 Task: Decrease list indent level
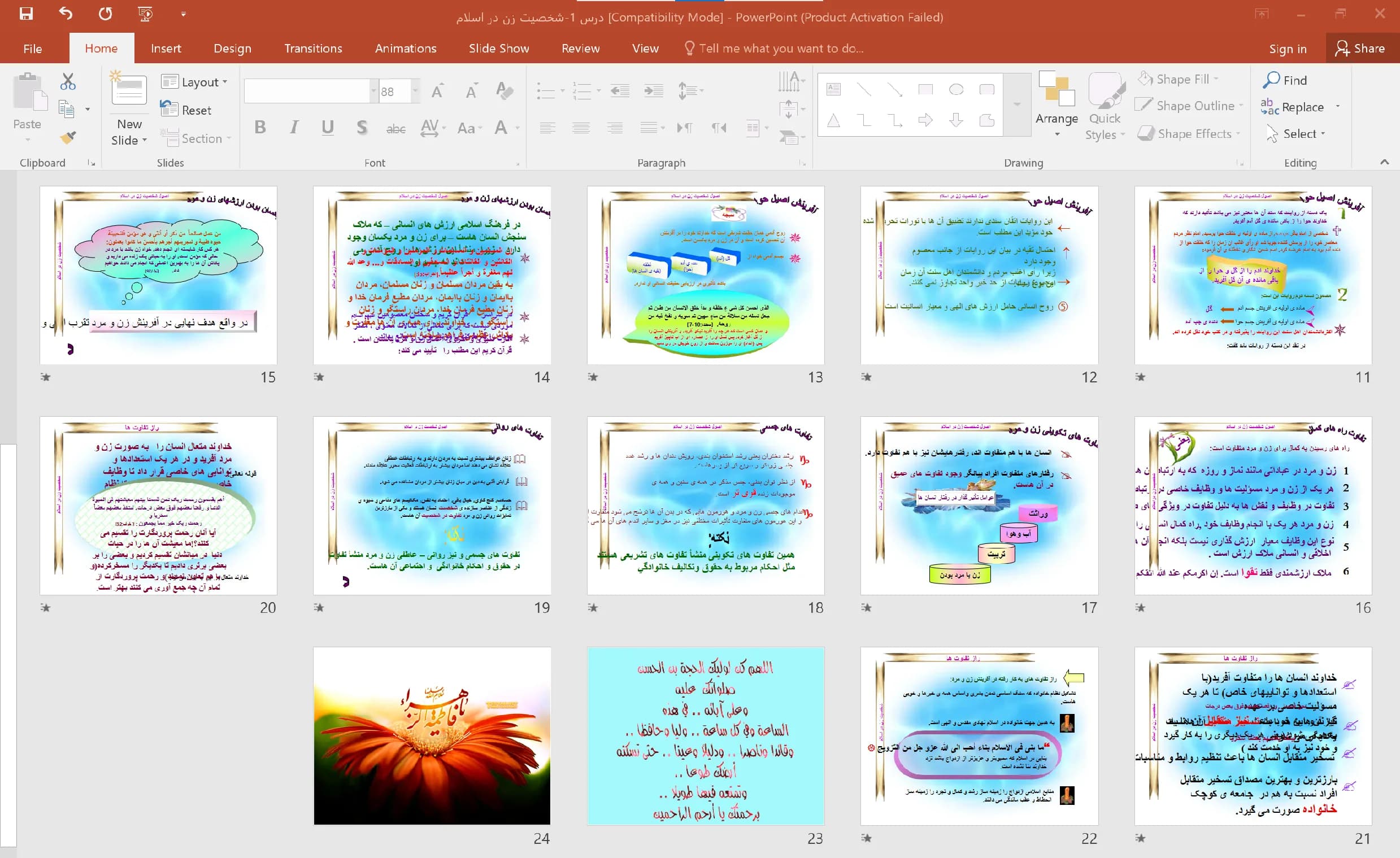click(x=620, y=90)
